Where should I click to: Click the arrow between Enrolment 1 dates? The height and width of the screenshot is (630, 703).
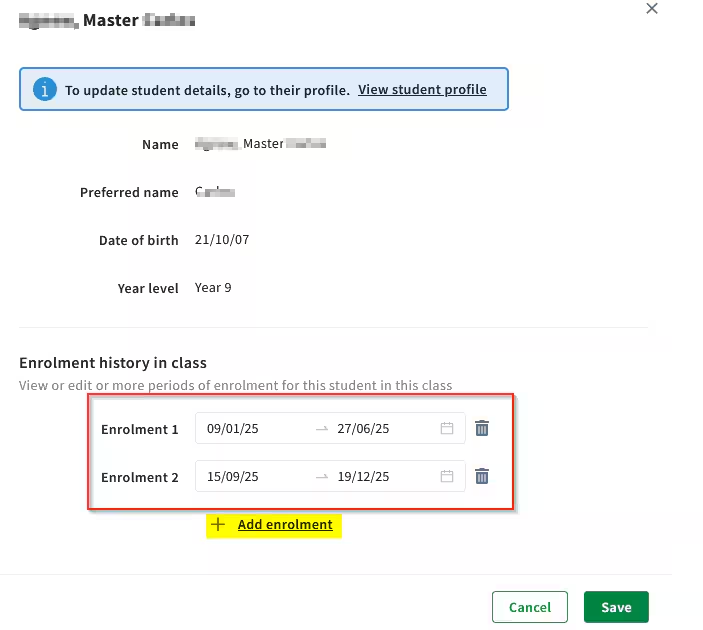coord(322,429)
